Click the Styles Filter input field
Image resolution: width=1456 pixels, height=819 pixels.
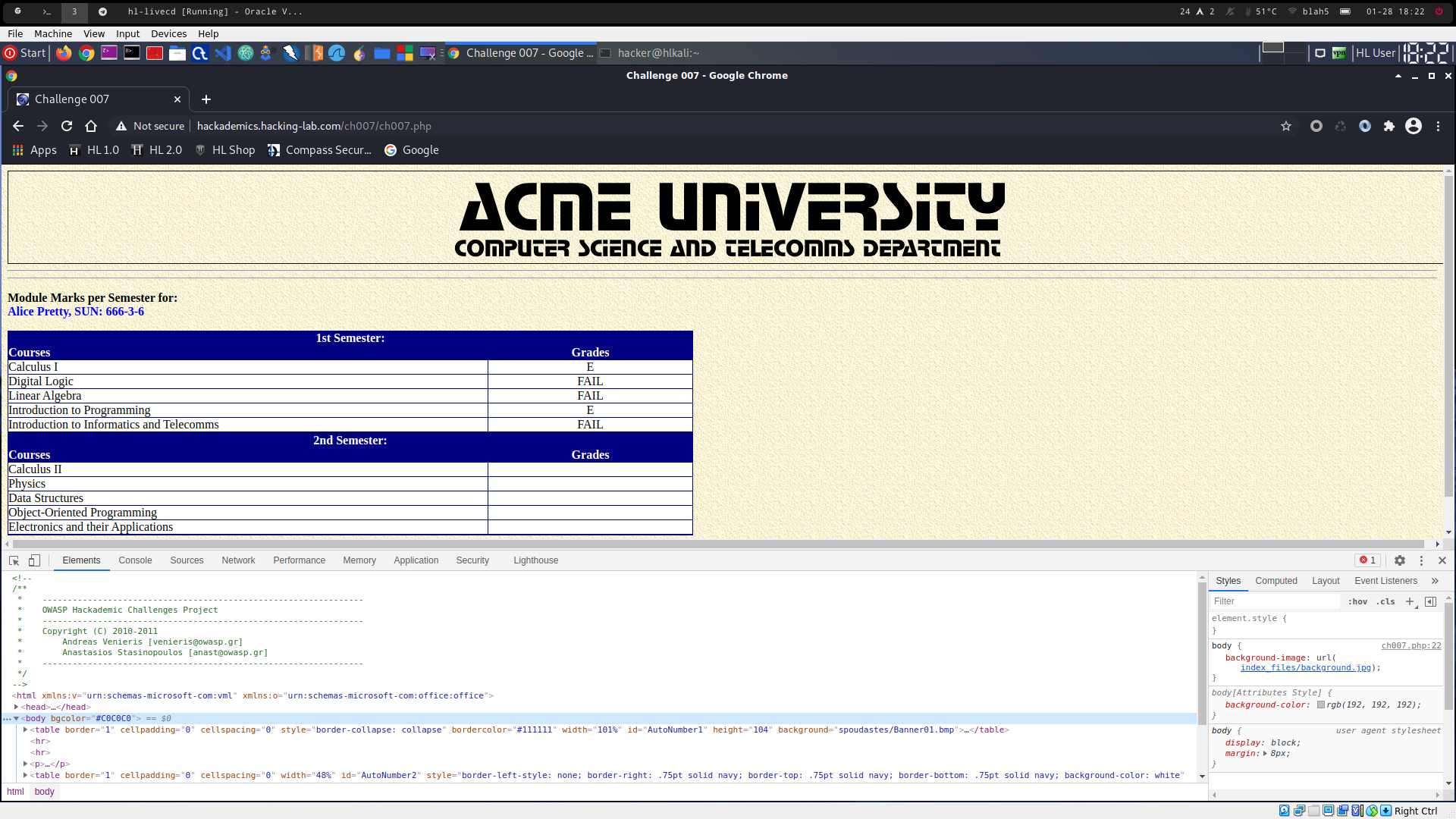point(1274,601)
